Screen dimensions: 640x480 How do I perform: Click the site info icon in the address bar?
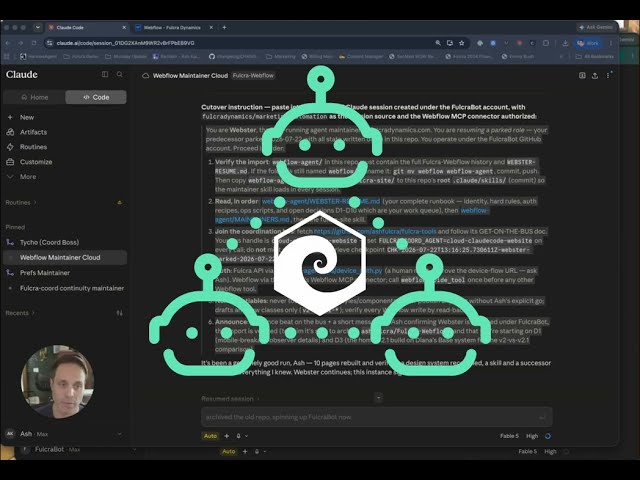click(50, 43)
